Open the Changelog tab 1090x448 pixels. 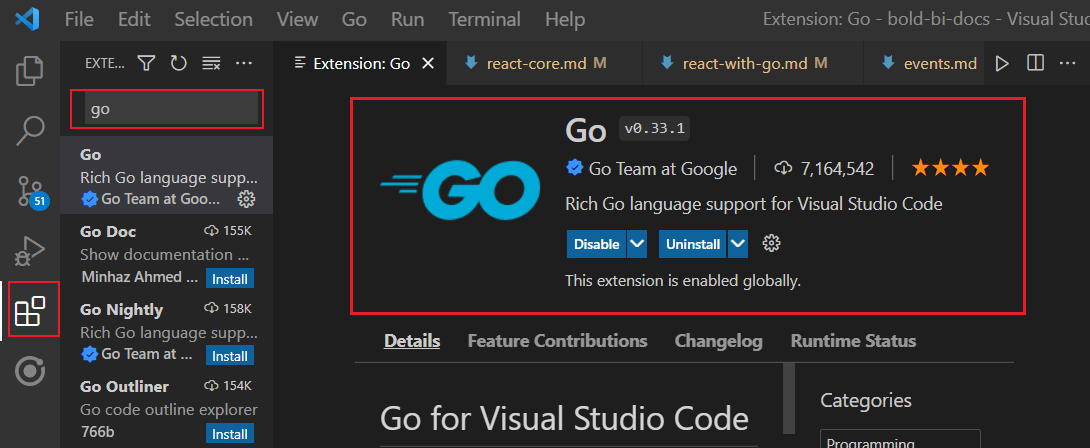[719, 341]
